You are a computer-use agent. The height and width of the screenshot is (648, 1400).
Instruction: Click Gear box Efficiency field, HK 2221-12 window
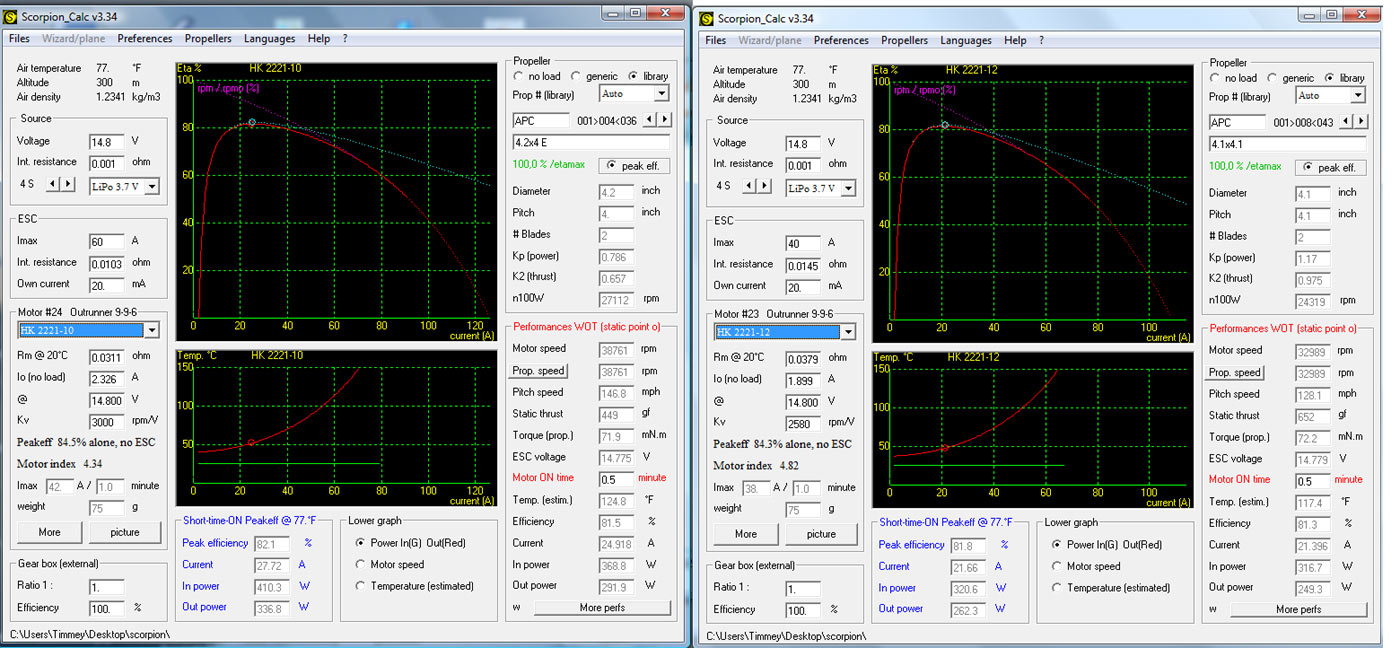click(x=803, y=609)
